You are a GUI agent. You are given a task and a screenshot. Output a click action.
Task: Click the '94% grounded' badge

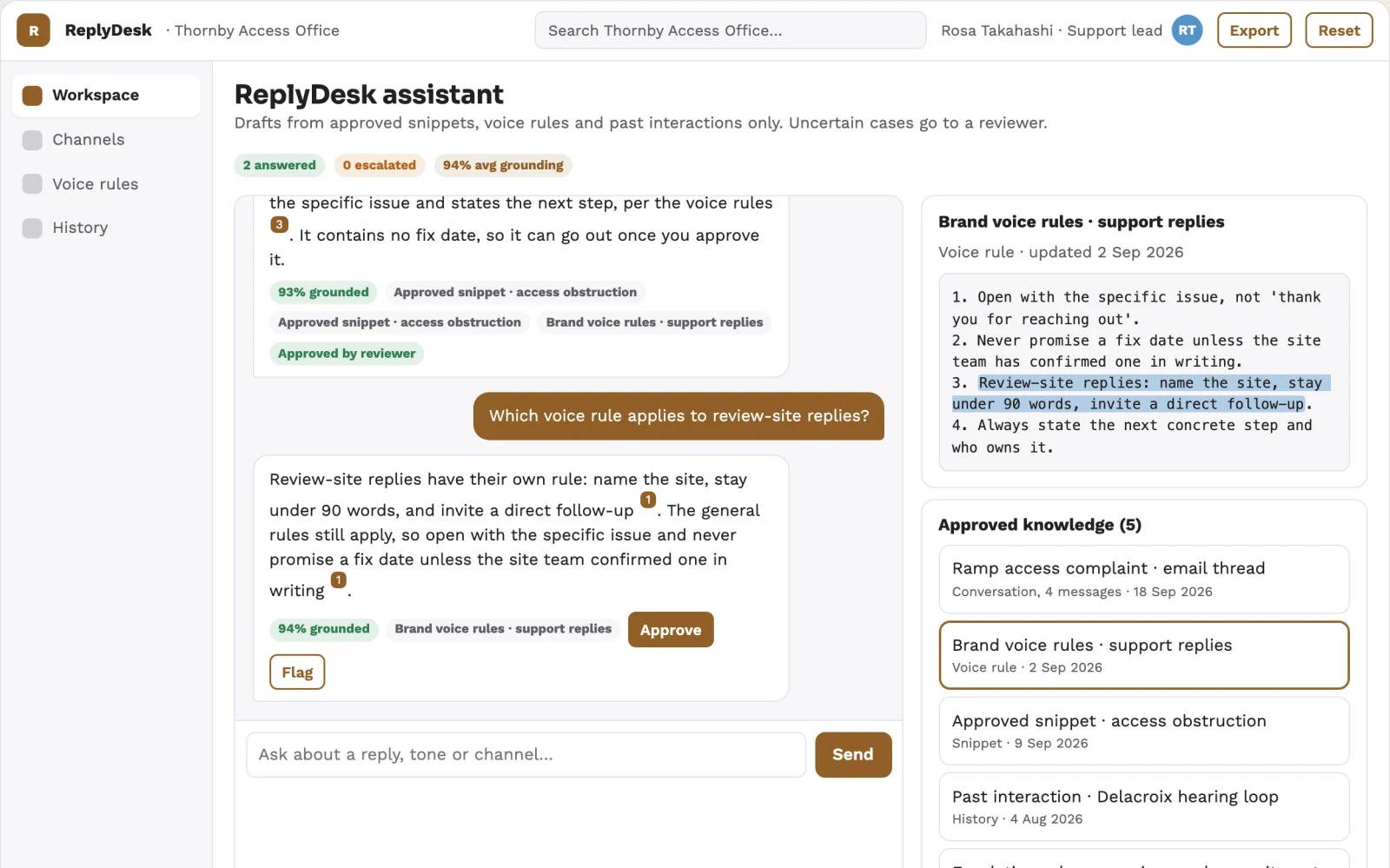click(x=323, y=629)
